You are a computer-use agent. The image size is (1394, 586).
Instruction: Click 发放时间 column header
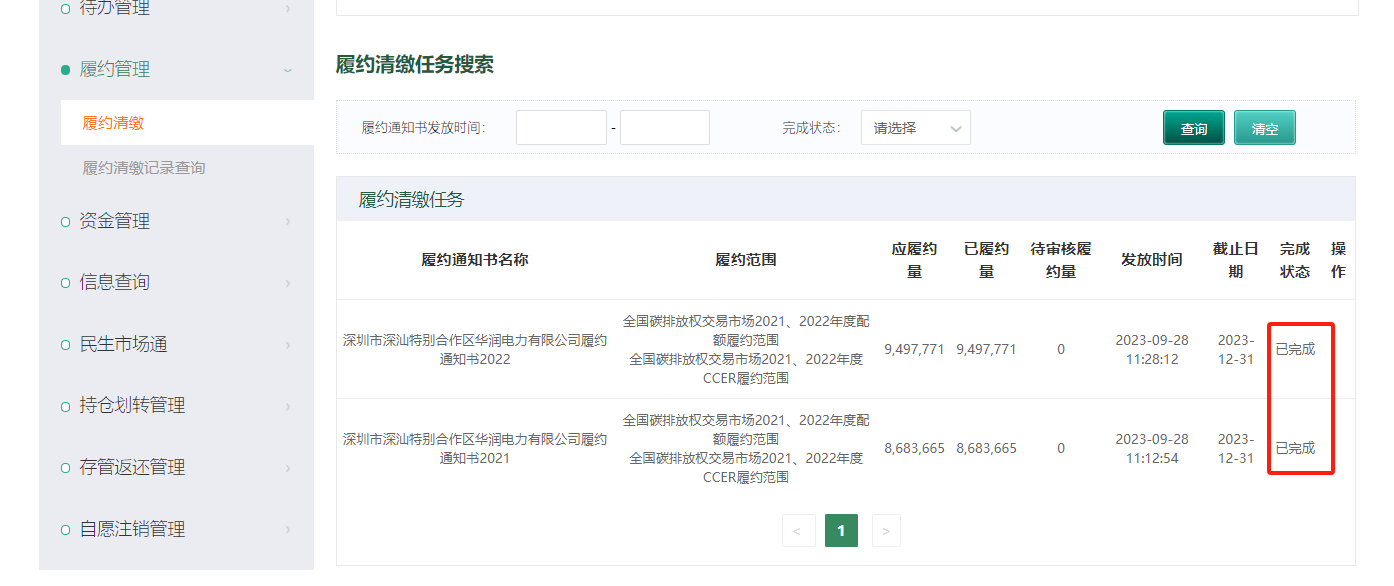click(x=1152, y=260)
